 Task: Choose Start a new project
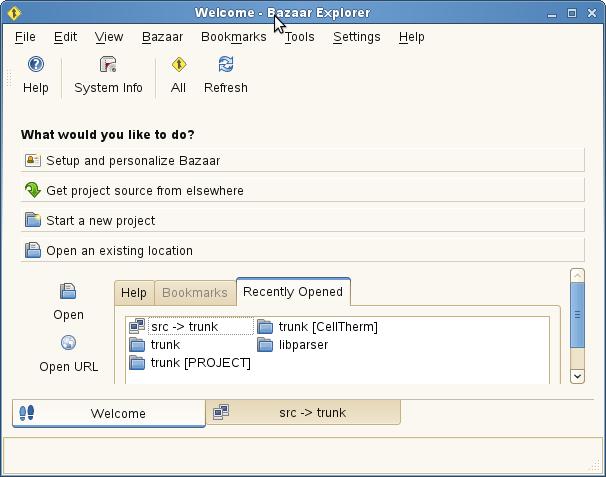click(302, 220)
